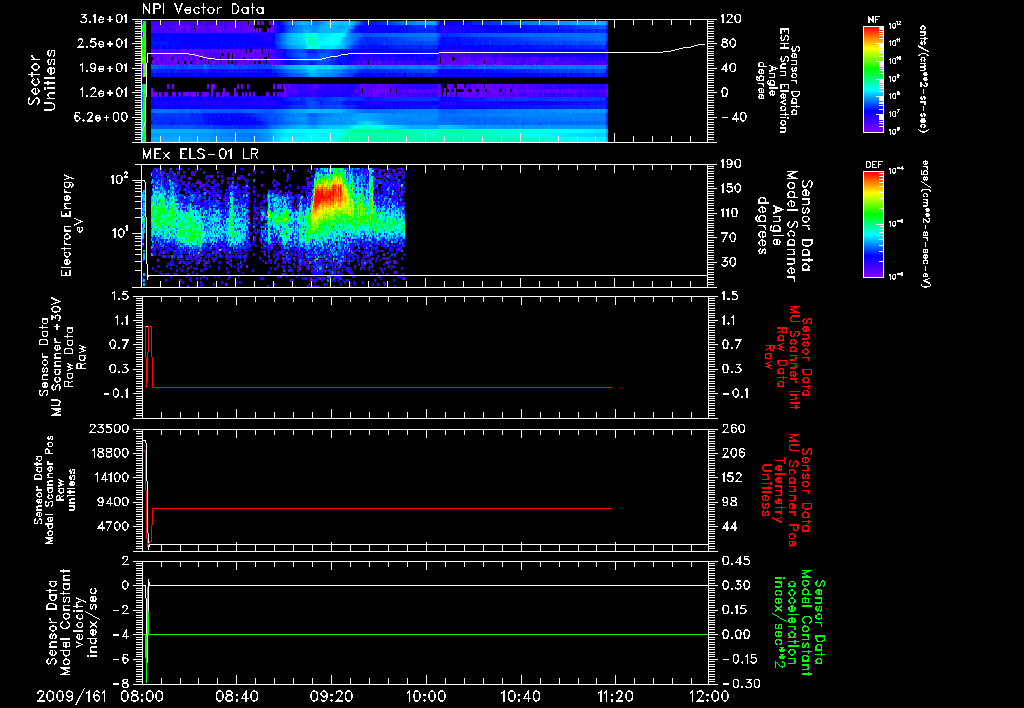Click the "-8" velocity tick value
This screenshot has height=708, width=1024.
pos(121,684)
